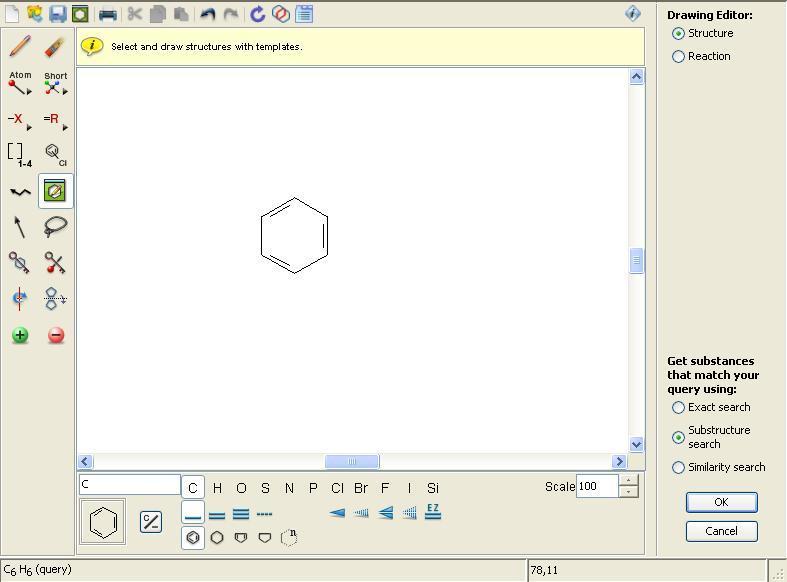Pick the C atom element
Image resolution: width=787 pixels, height=582 pixels.
[x=193, y=488]
